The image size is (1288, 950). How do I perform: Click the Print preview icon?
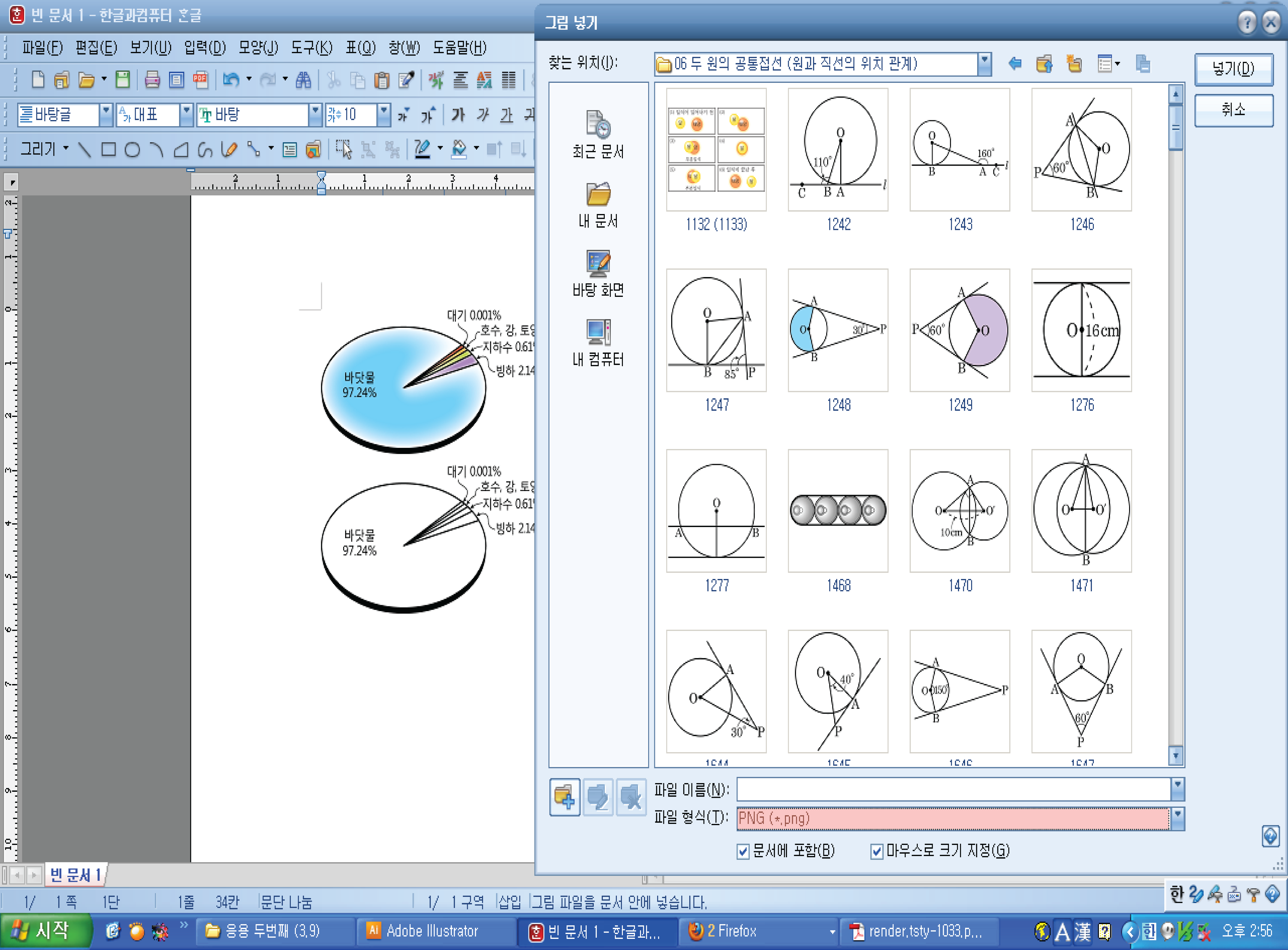point(177,80)
